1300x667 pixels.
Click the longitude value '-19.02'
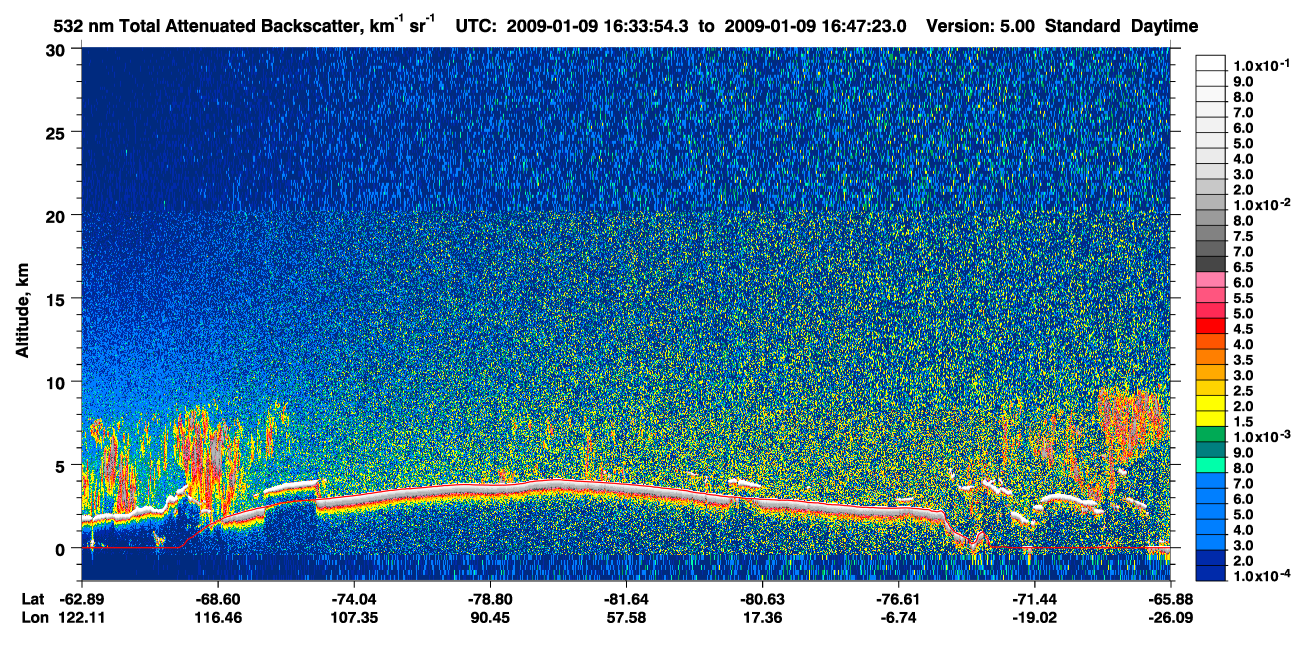click(x=1034, y=617)
